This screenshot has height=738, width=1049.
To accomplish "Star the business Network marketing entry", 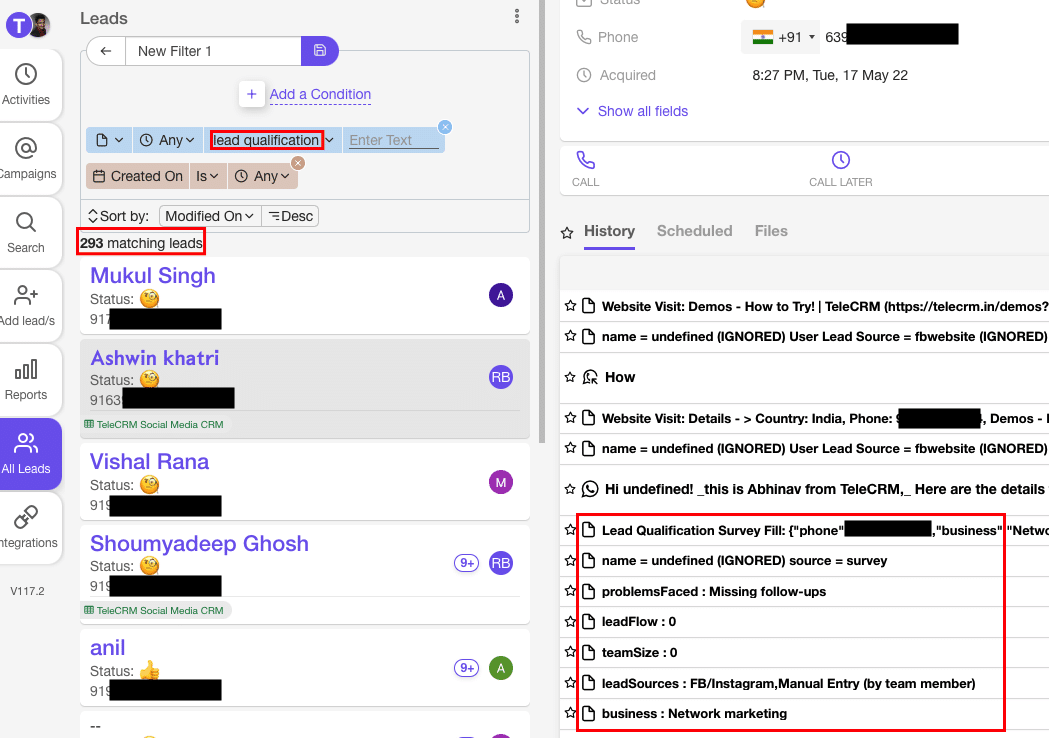I will [x=570, y=713].
